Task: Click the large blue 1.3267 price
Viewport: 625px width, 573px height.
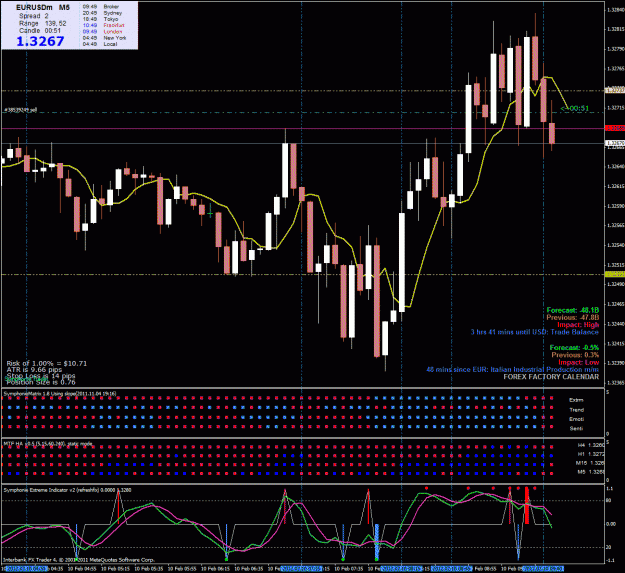Action: point(40,41)
